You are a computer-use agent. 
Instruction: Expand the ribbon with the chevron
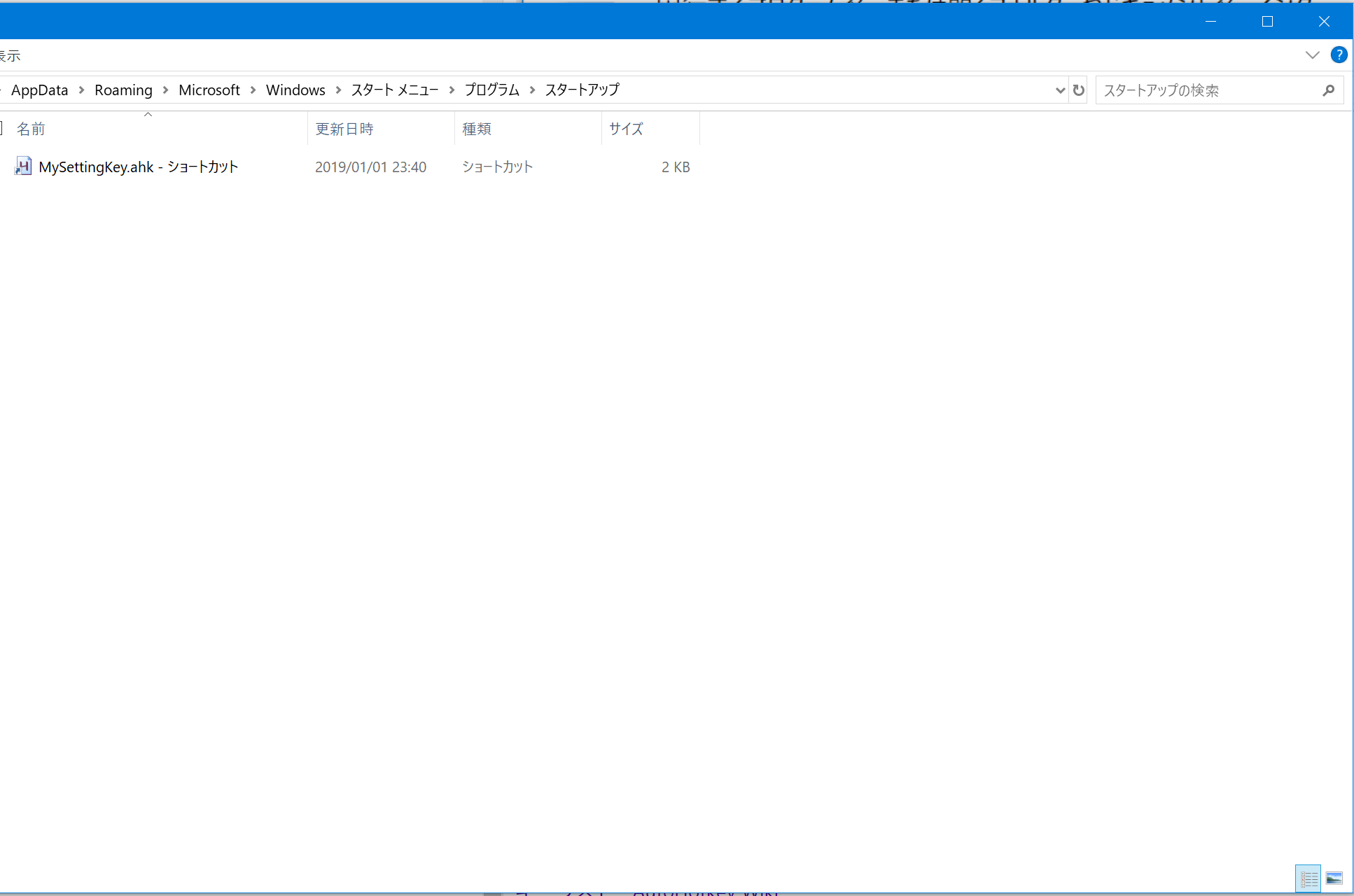pyautogui.click(x=1312, y=55)
